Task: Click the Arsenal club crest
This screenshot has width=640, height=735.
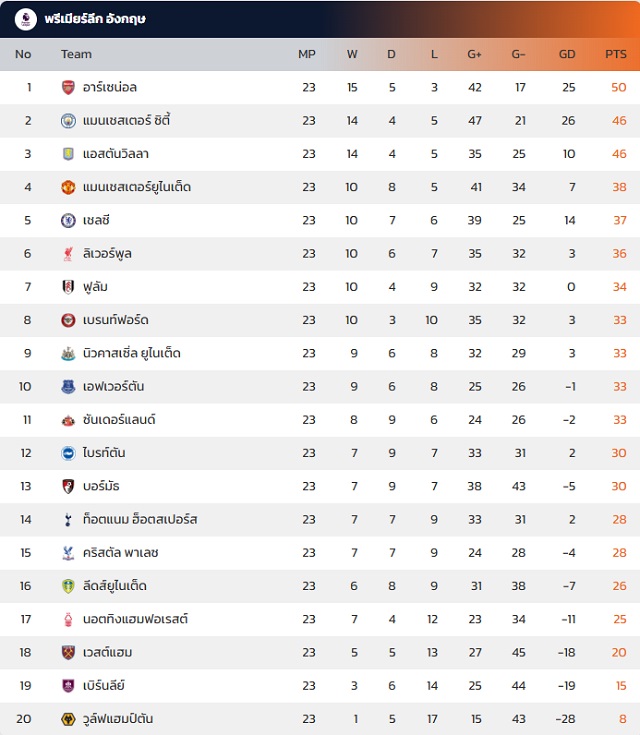Action: click(x=68, y=88)
